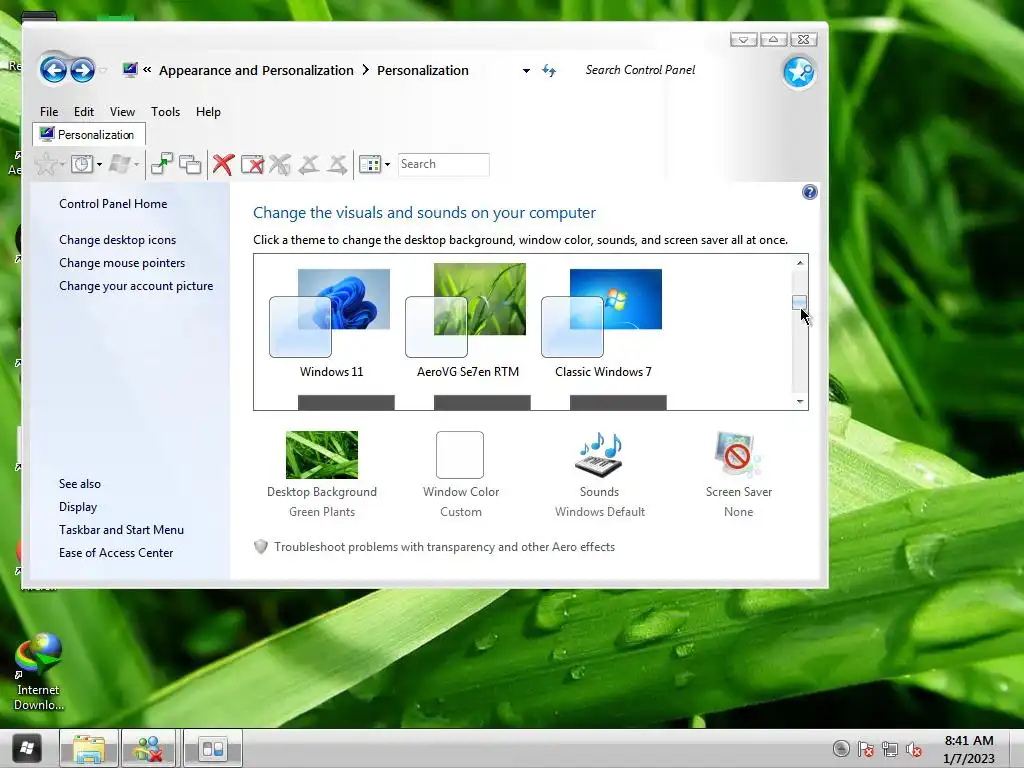Click the Action Center flag tray icon

tap(865, 749)
